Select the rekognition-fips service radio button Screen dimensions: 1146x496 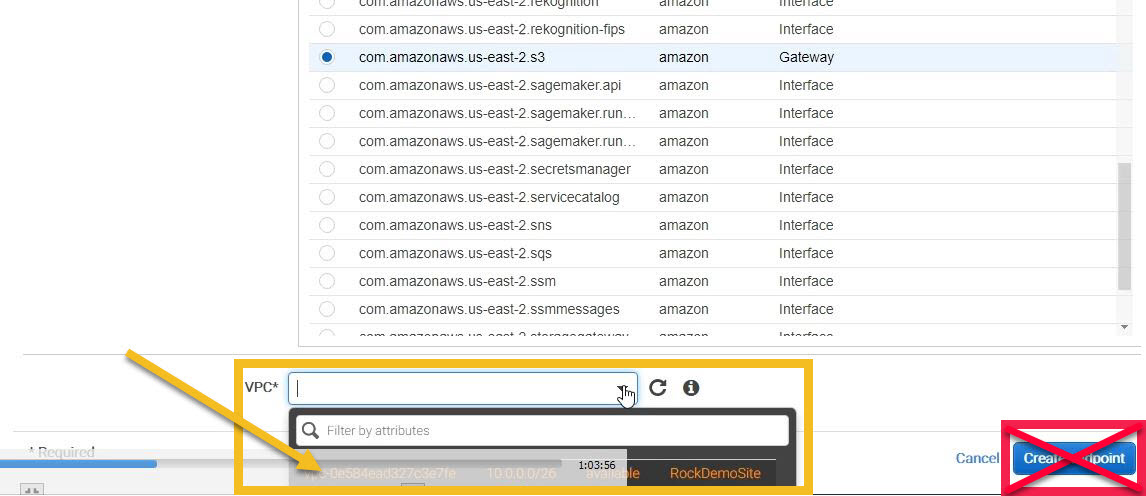coord(327,29)
